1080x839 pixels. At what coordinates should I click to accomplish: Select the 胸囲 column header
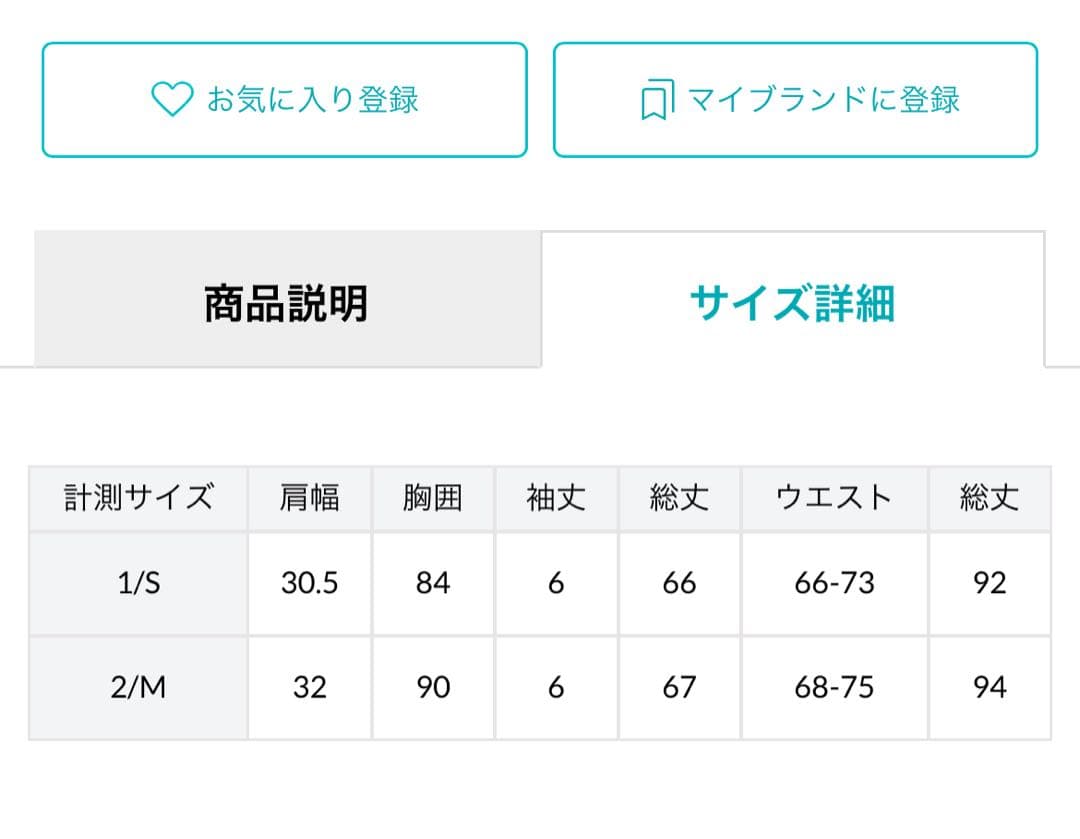[433, 498]
